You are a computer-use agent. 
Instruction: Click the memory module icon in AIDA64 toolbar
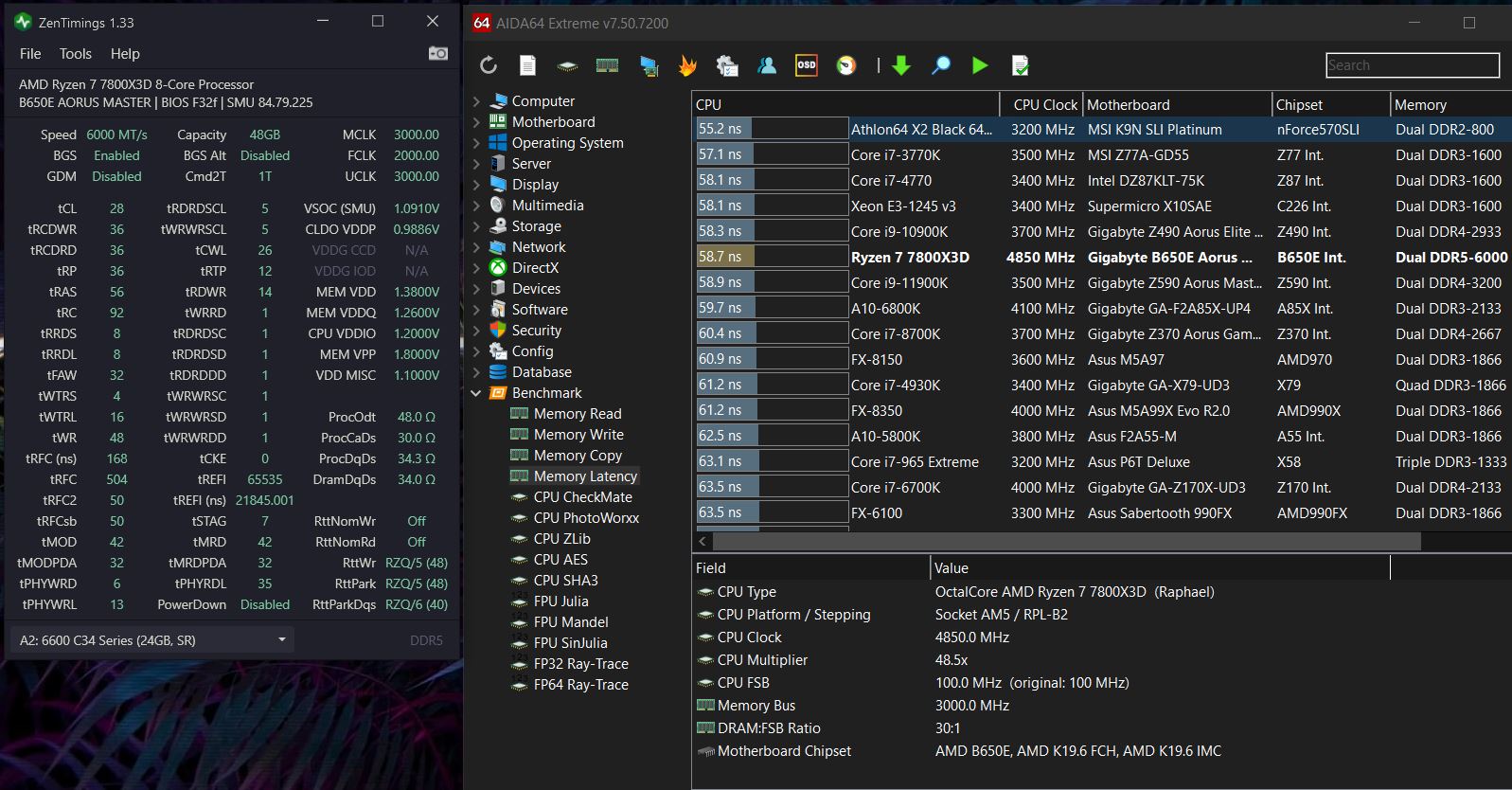[x=607, y=65]
